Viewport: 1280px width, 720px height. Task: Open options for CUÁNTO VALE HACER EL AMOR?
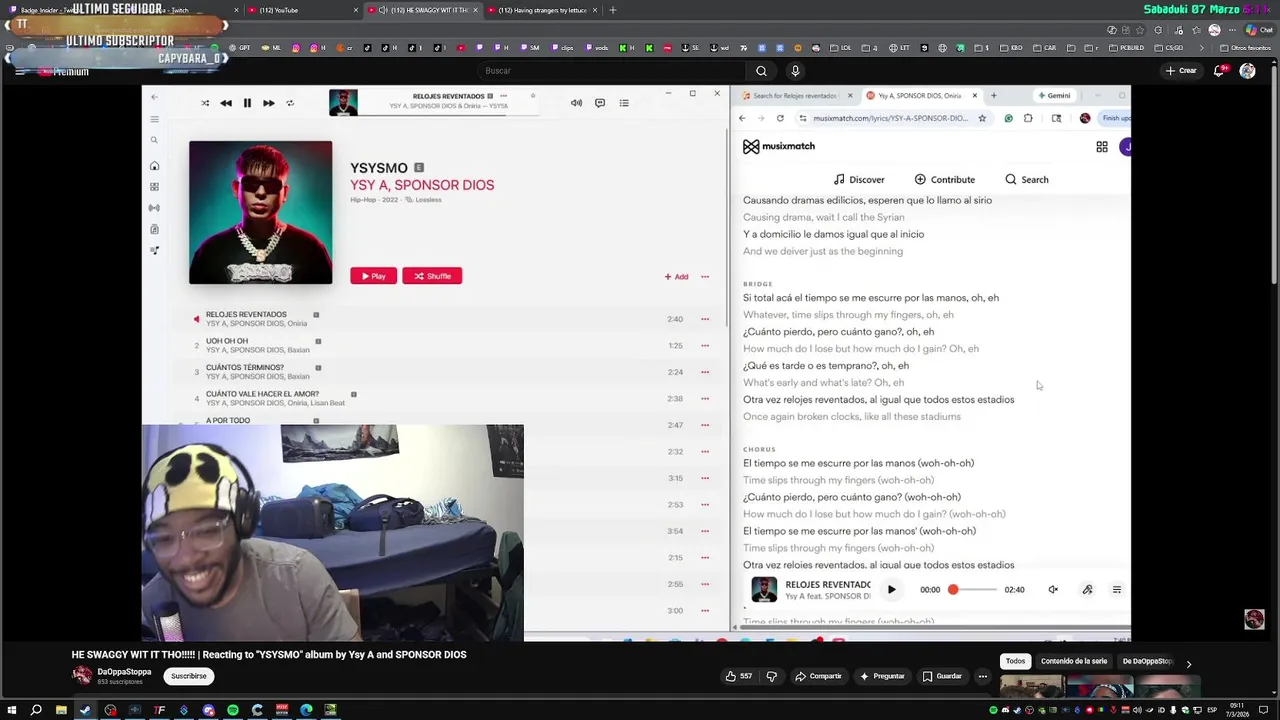coord(705,399)
